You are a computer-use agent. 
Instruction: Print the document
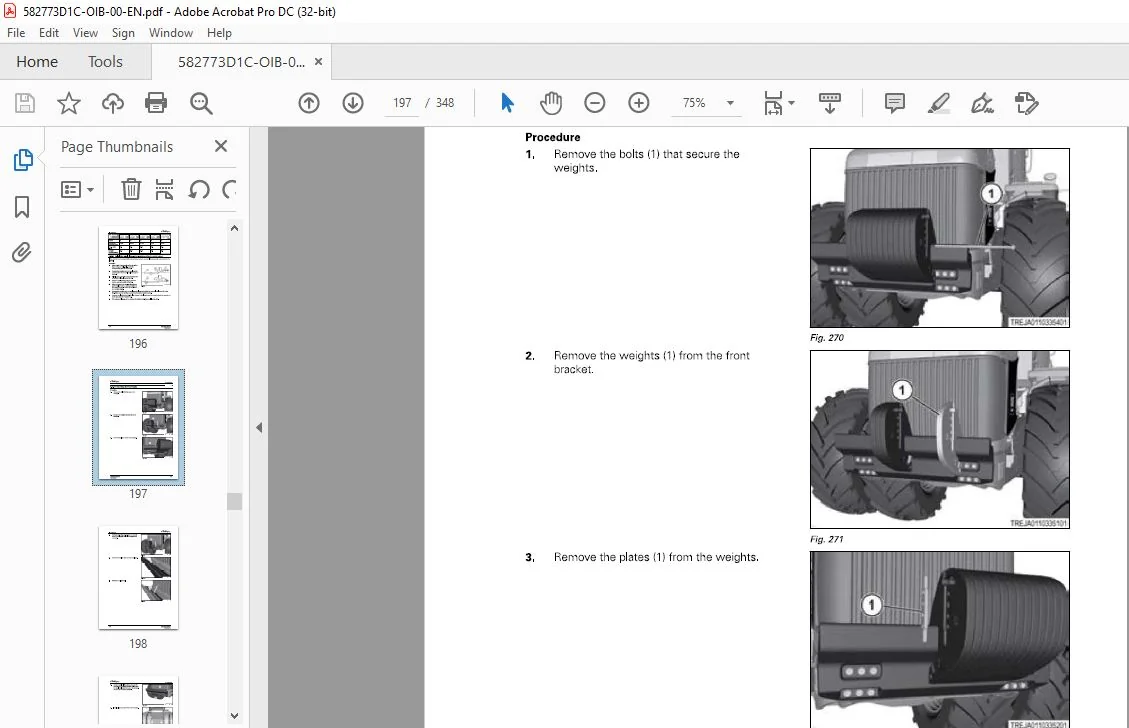coord(156,103)
